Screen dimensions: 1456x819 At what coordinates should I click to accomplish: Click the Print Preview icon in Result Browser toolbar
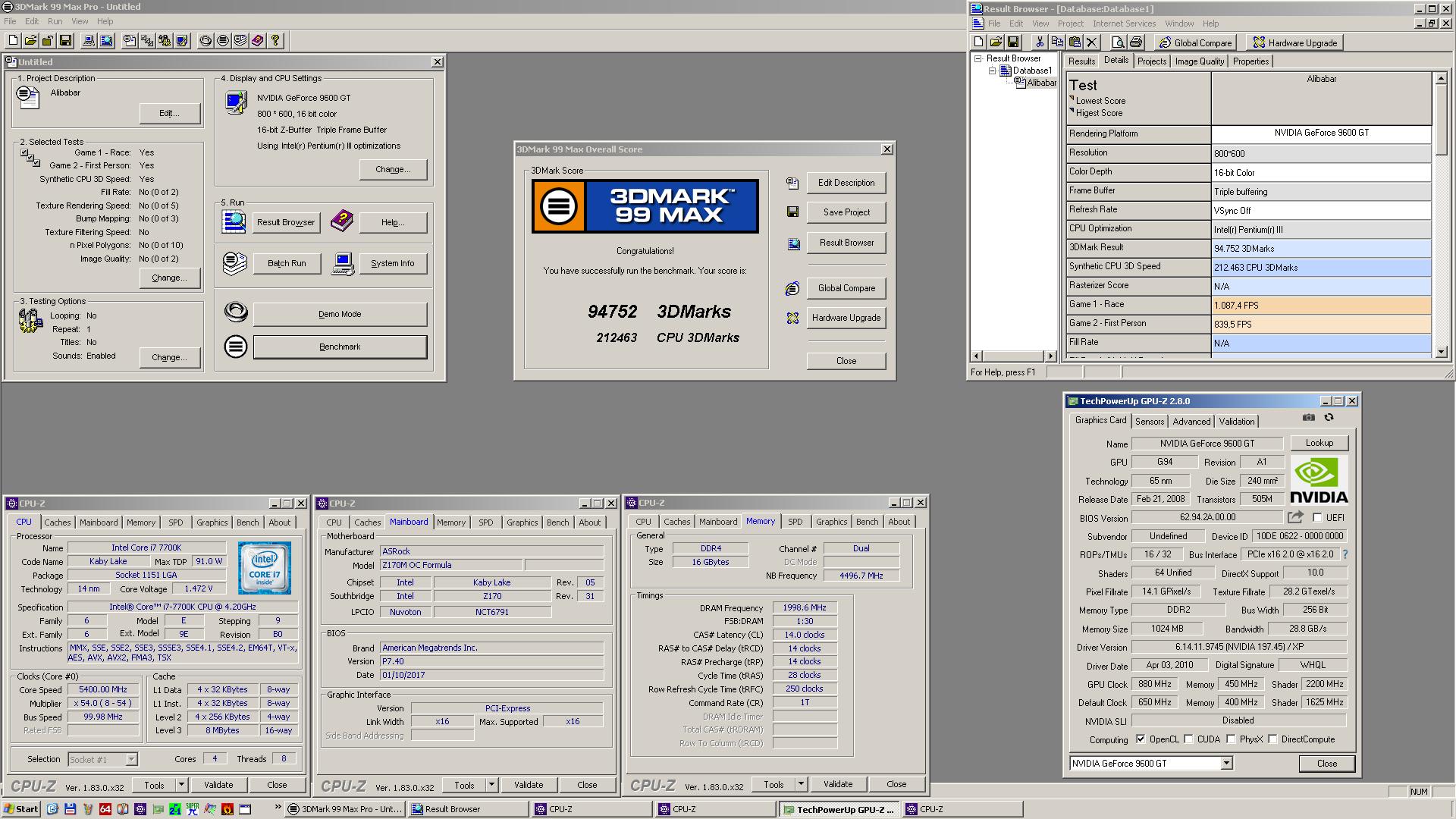pyautogui.click(x=1118, y=42)
